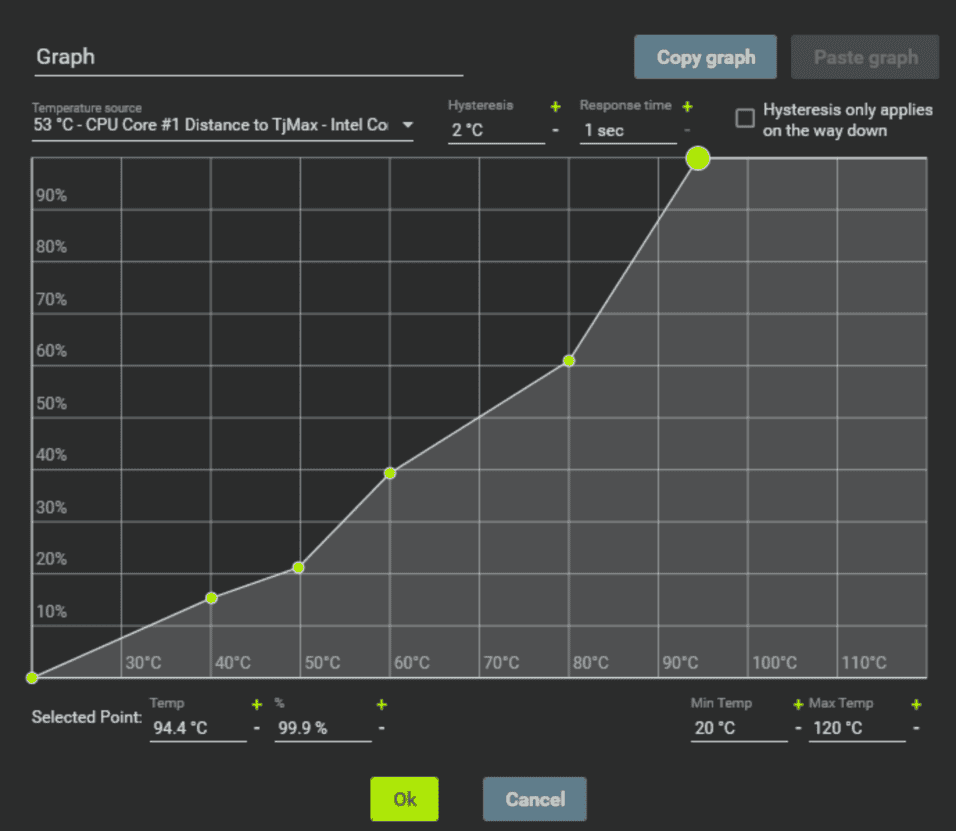Decrease Max Temp via its minus icon
This screenshot has height=831, width=956.
(x=915, y=728)
